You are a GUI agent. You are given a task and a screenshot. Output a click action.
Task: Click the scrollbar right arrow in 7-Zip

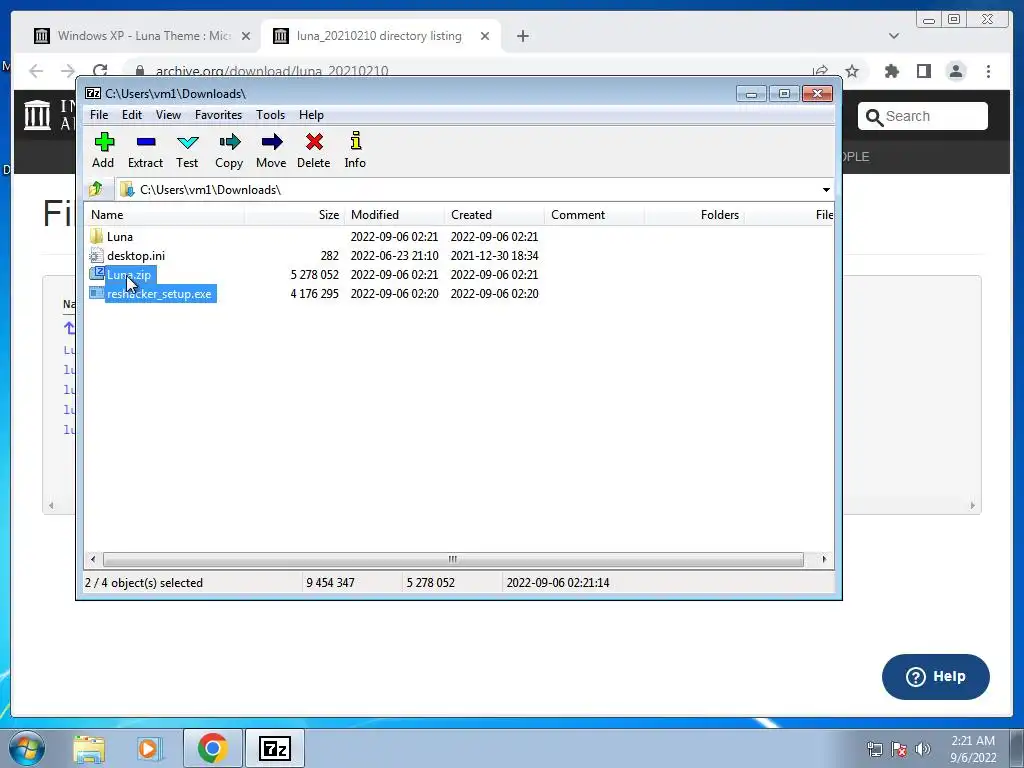(824, 559)
